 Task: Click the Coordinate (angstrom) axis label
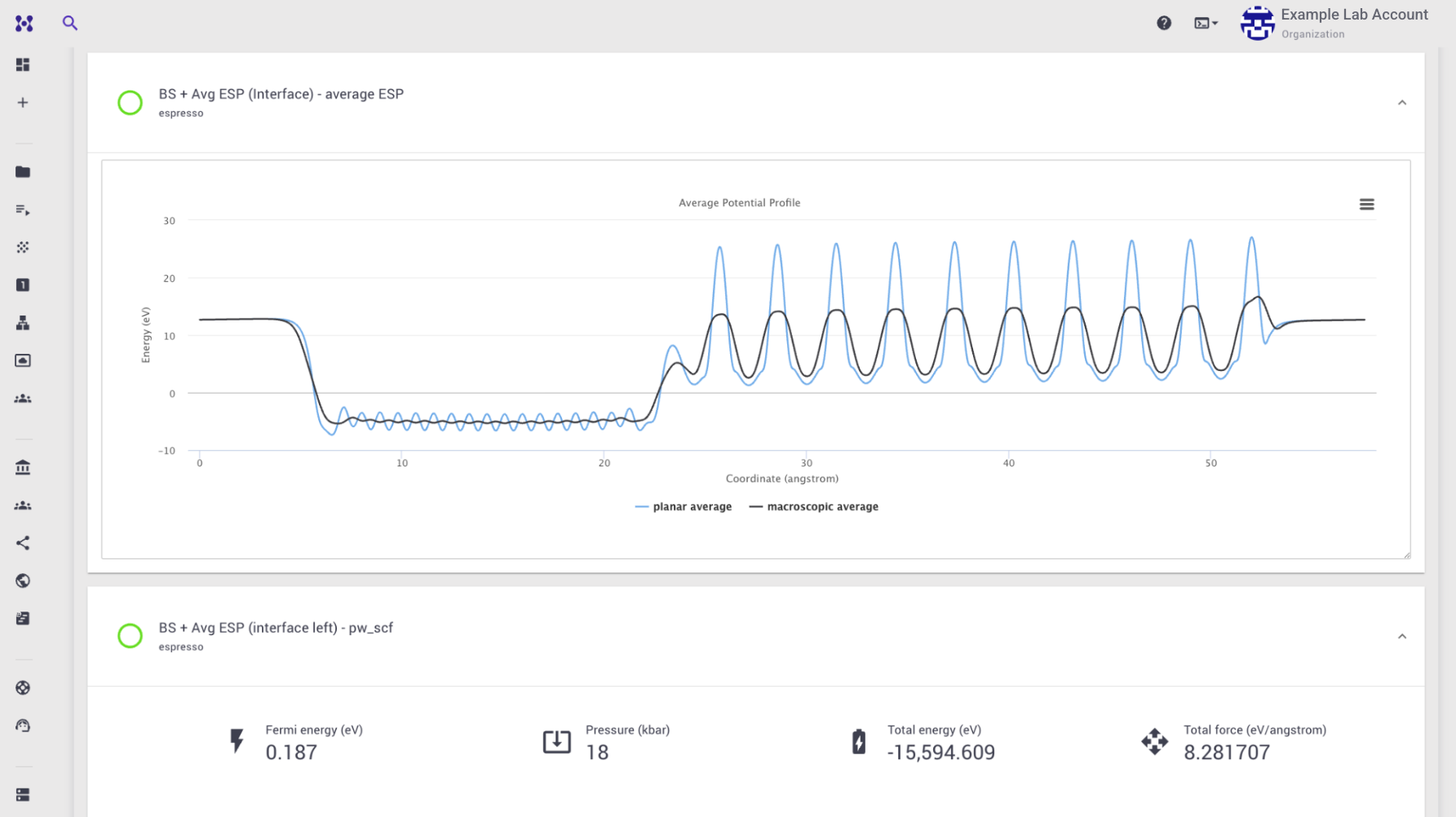coord(782,479)
